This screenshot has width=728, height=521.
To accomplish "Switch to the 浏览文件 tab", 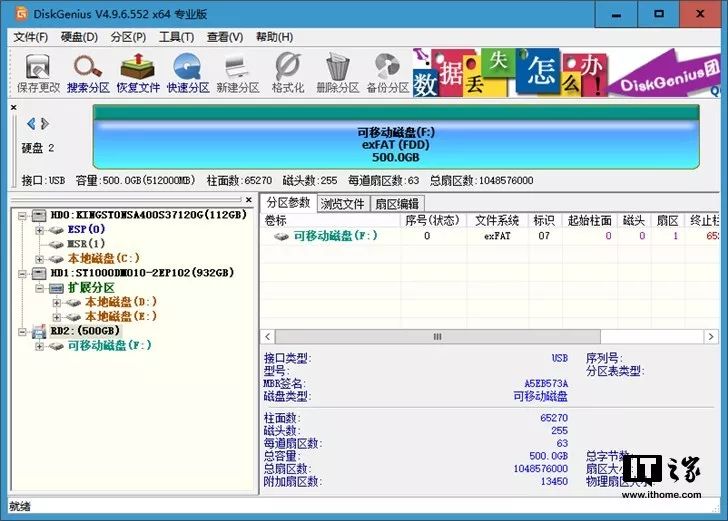I will [342, 204].
